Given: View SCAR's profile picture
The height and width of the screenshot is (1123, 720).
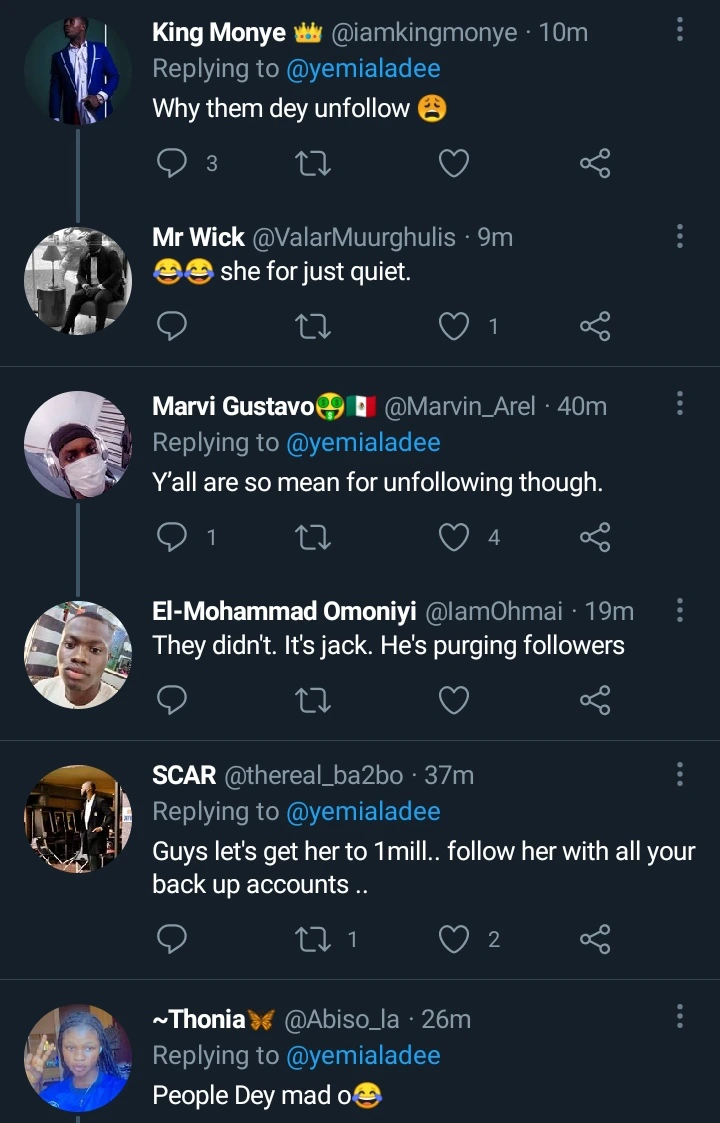Looking at the screenshot, I should pos(77,817).
